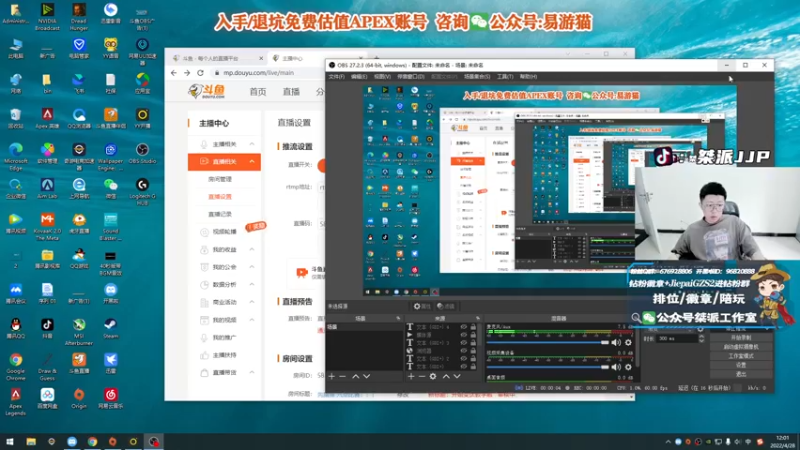Remove selected scene with minus icon

pos(343,377)
